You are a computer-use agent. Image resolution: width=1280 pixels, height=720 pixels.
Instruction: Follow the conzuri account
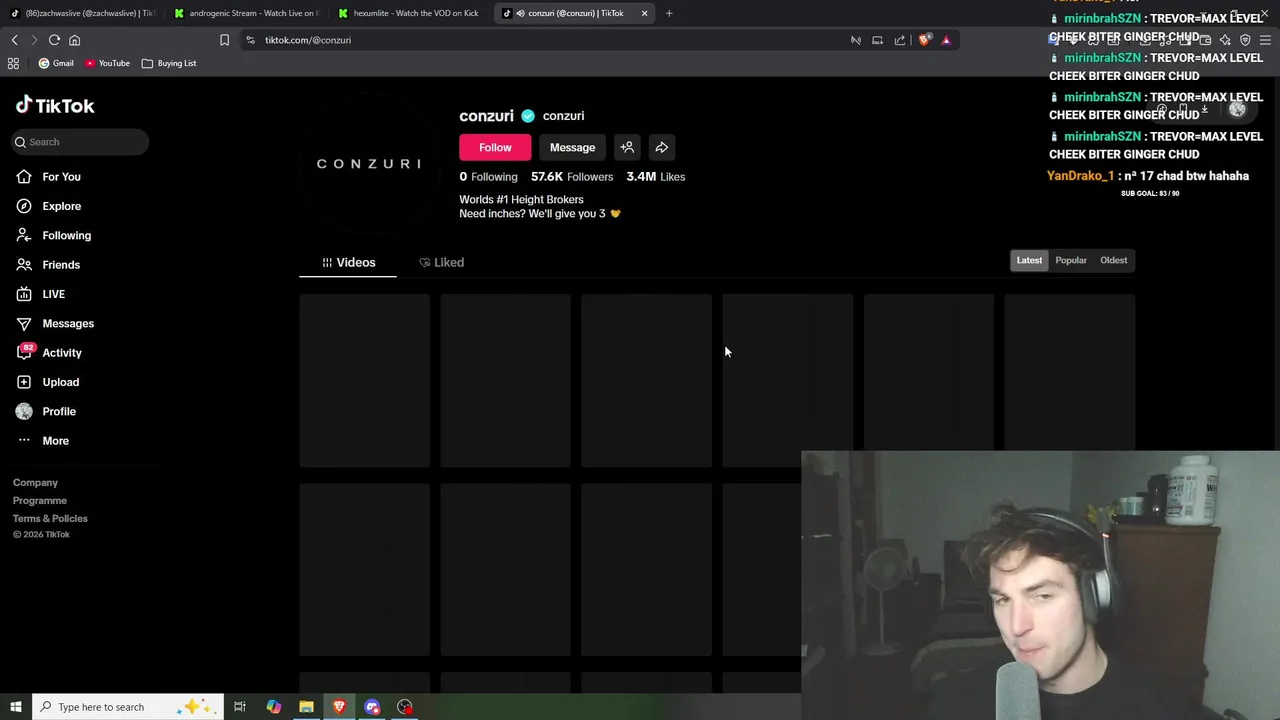(x=495, y=148)
